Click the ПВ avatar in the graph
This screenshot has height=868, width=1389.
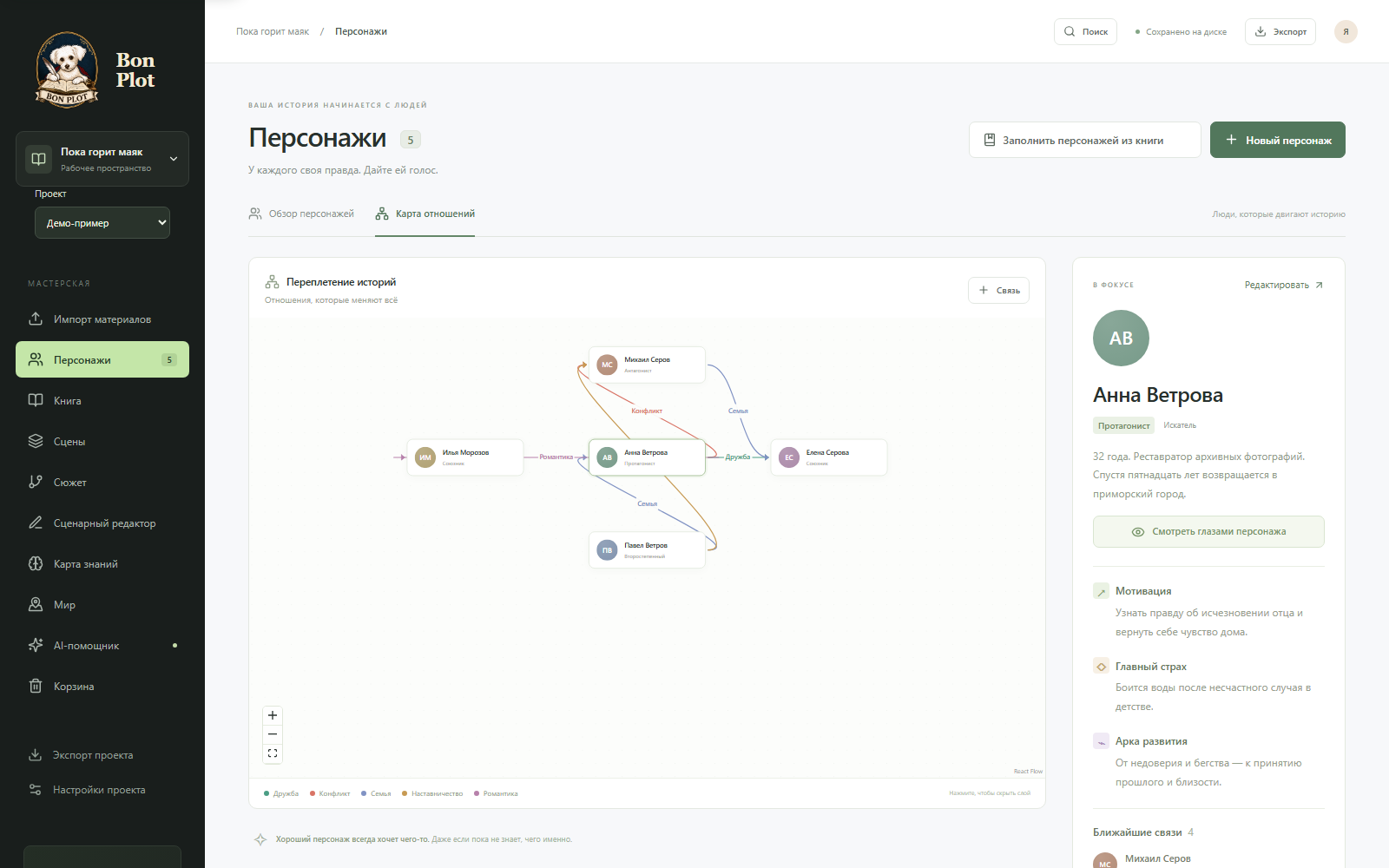pyautogui.click(x=607, y=550)
